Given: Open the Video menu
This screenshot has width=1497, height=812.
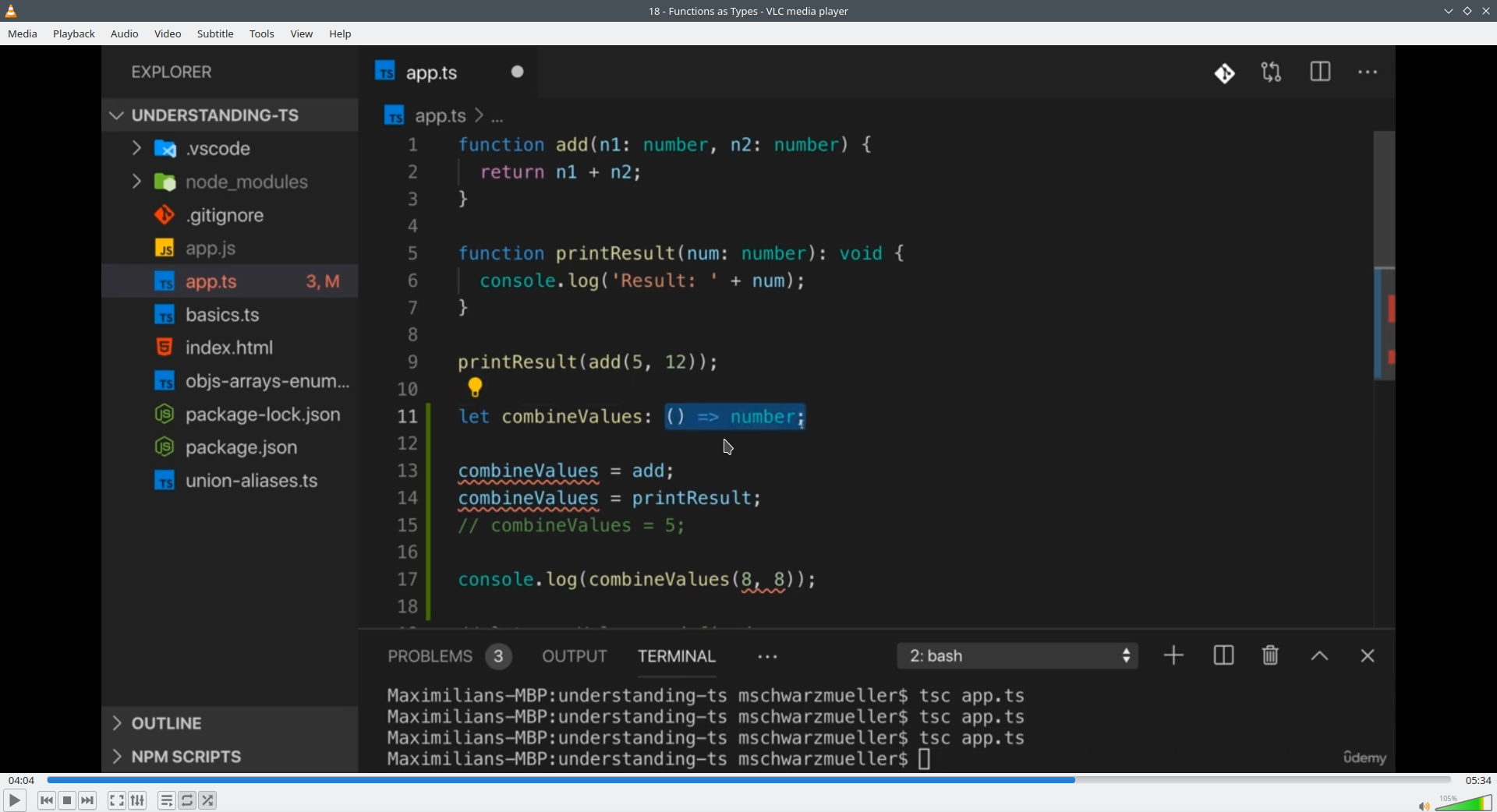Looking at the screenshot, I should pos(168,34).
